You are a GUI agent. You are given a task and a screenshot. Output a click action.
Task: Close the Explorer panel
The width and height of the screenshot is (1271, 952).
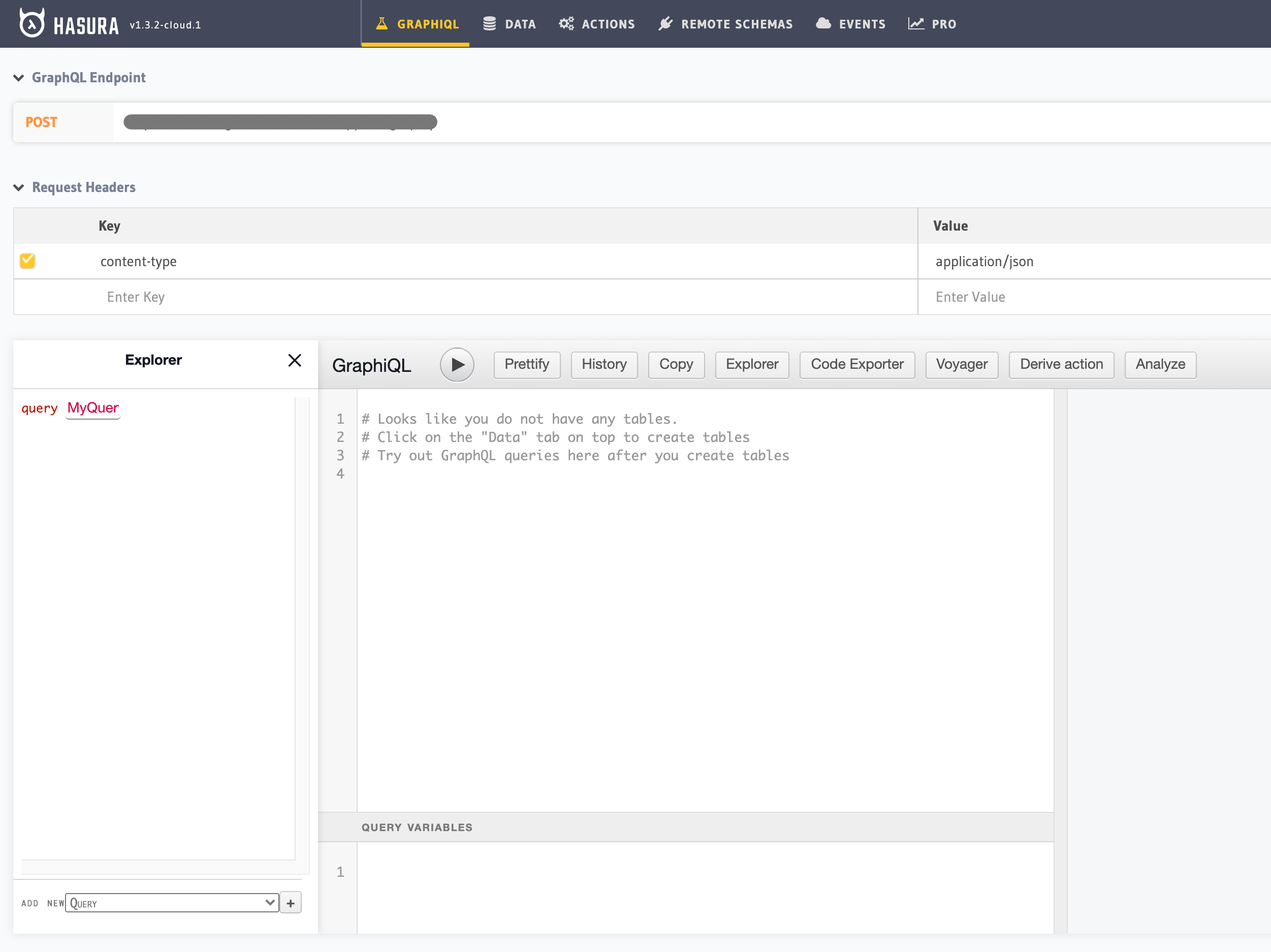pos(295,360)
